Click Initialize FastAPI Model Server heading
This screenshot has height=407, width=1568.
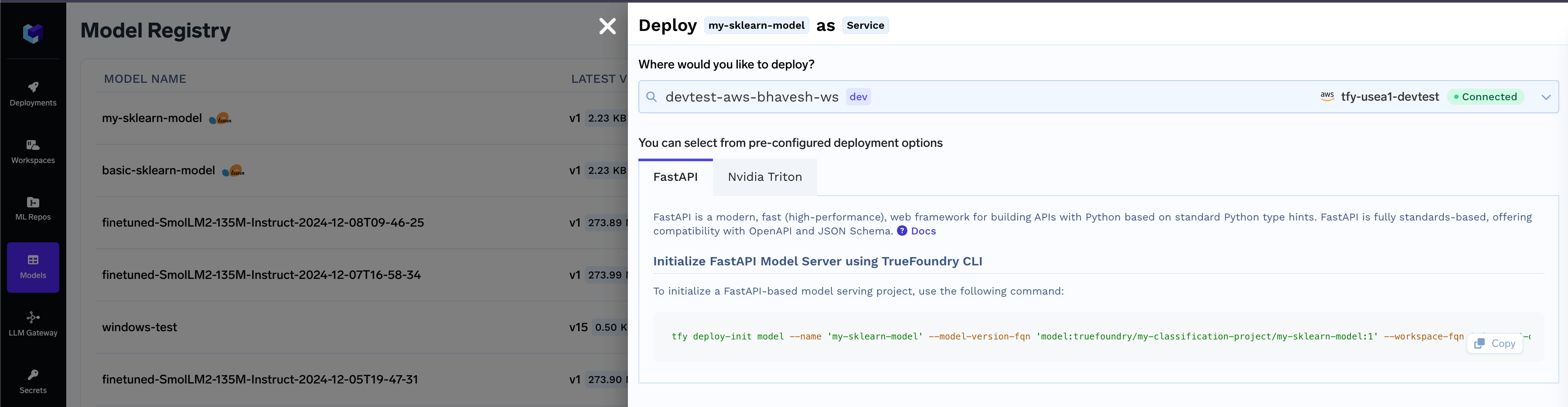coord(818,261)
